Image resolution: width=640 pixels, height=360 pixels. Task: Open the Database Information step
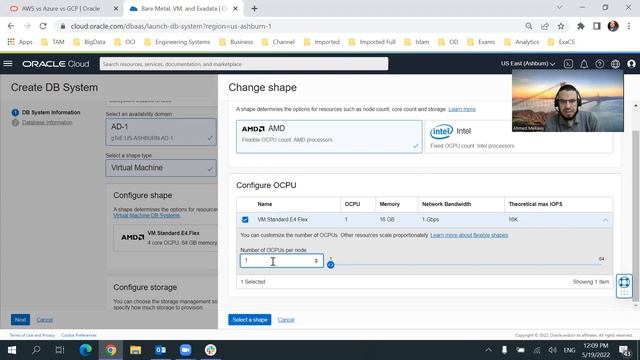coord(47,122)
